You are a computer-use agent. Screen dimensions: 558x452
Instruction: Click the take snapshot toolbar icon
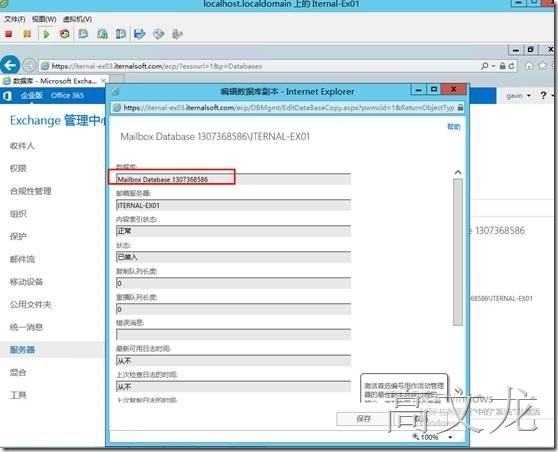pyautogui.click(x=83, y=34)
